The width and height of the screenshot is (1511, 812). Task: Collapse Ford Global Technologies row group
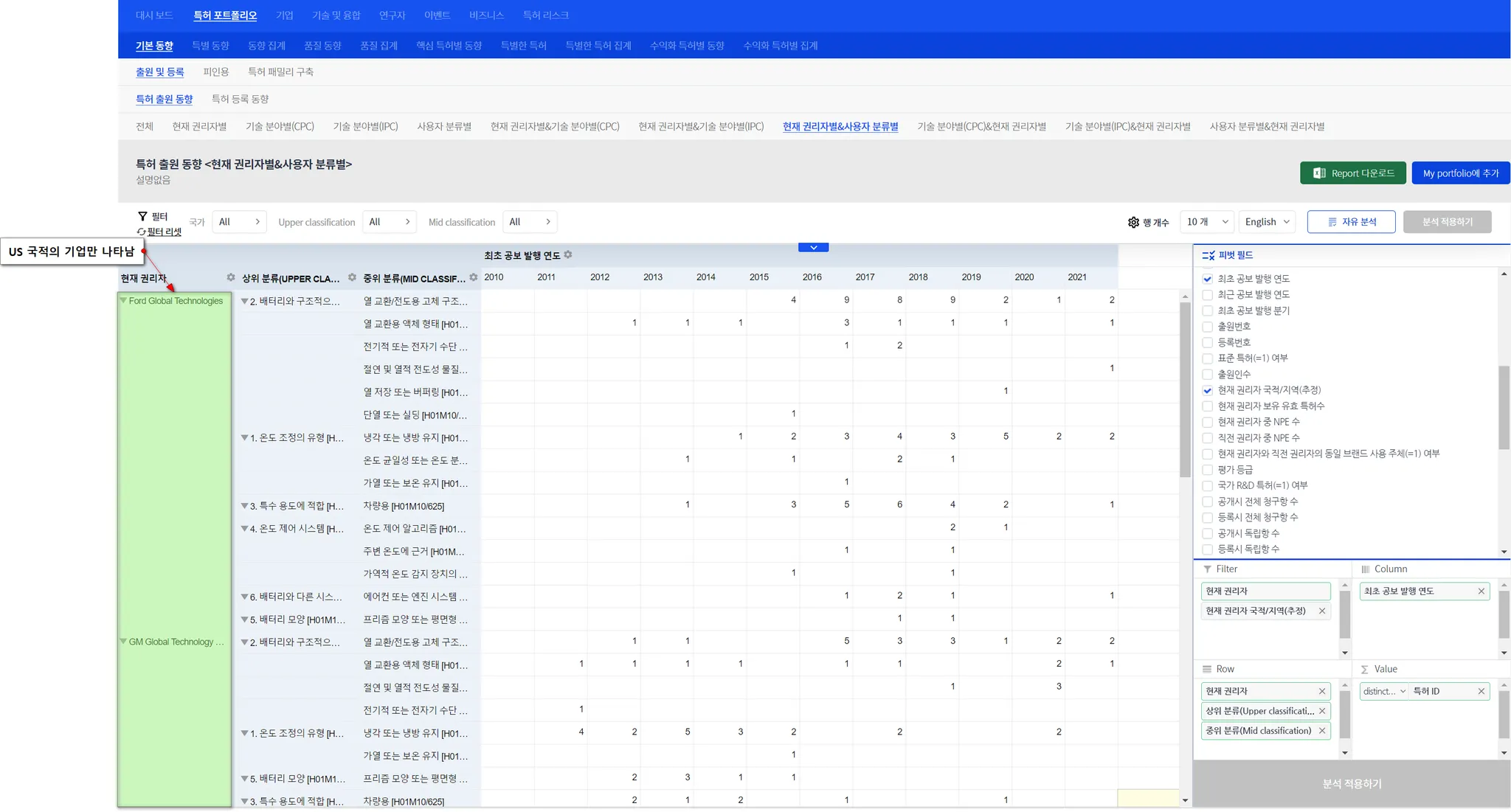coord(123,301)
